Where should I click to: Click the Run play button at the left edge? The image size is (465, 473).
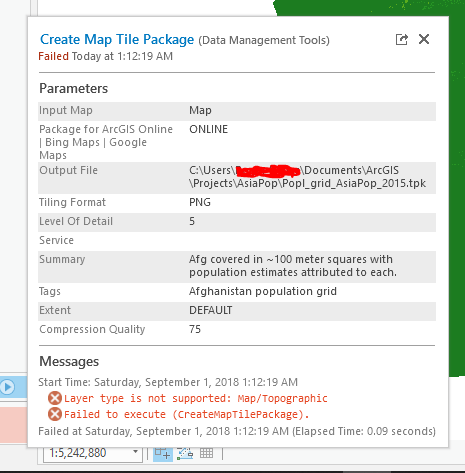[x=7, y=387]
